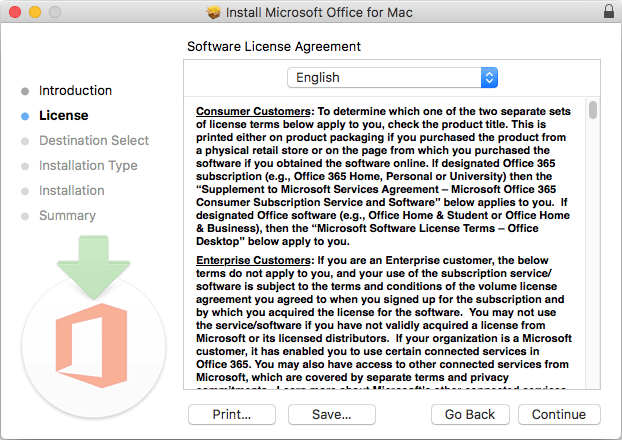Click the window title 'Install Microsoft Office for Mac'
The height and width of the screenshot is (440, 622).
[319, 13]
